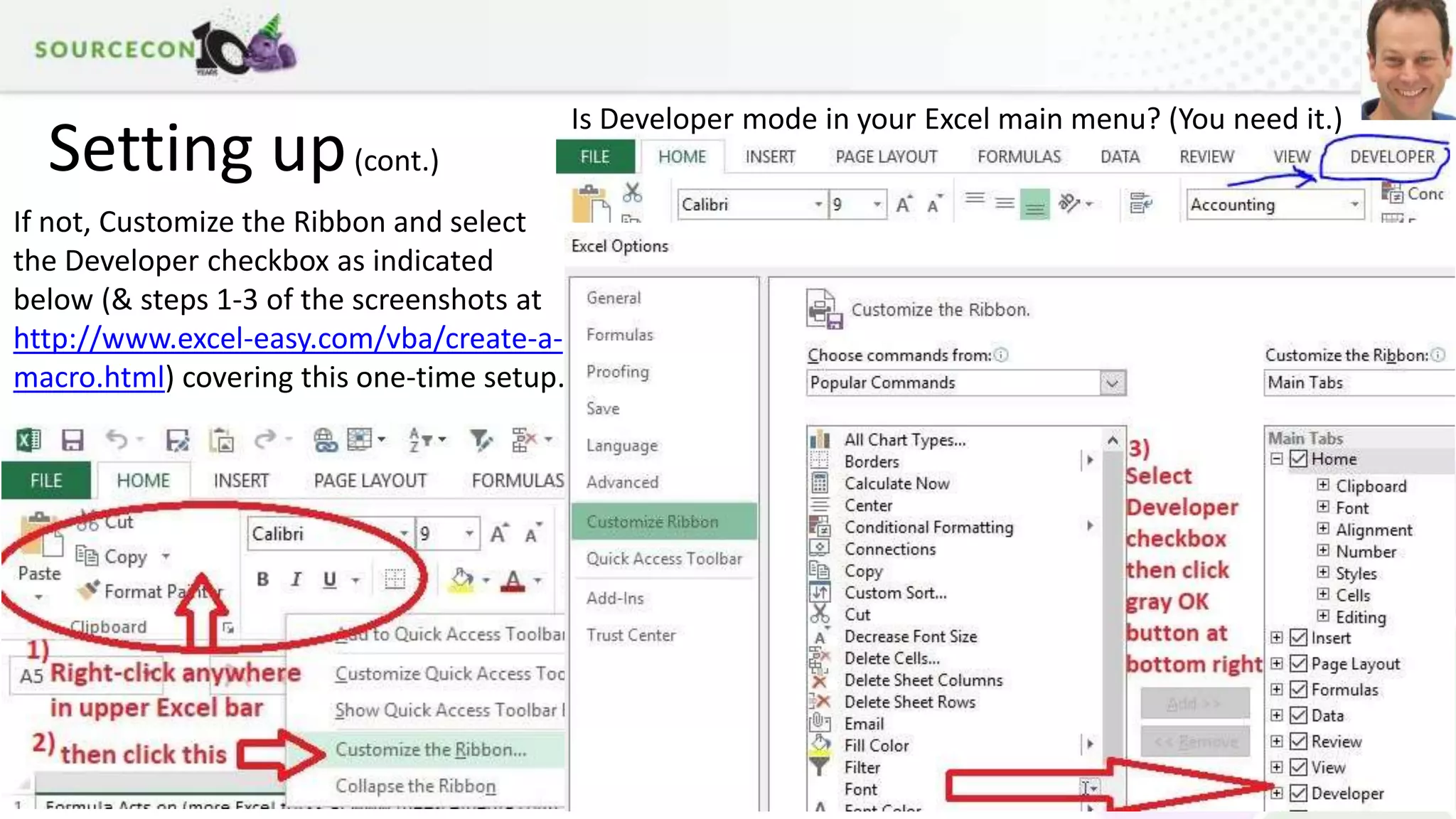1456x819 pixels.
Task: Click the Save floppy disk icon
Action: 73,440
